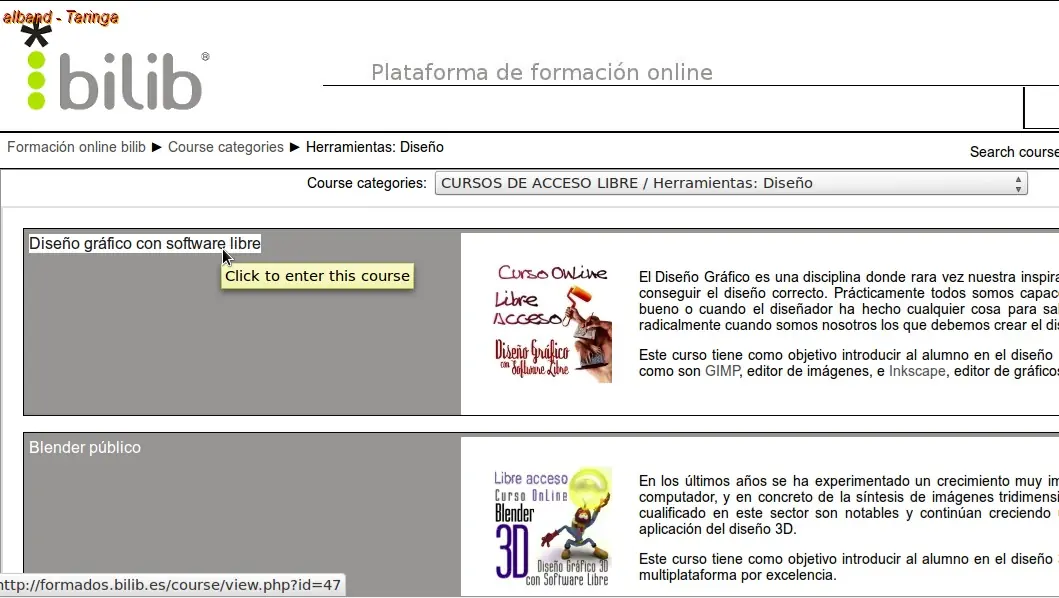Open the Blender público course

pyautogui.click(x=85, y=447)
